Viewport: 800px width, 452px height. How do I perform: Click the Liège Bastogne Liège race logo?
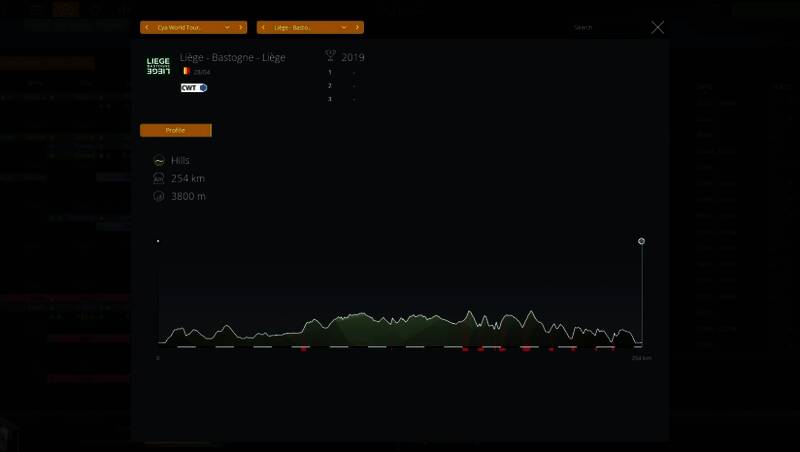(x=158, y=65)
